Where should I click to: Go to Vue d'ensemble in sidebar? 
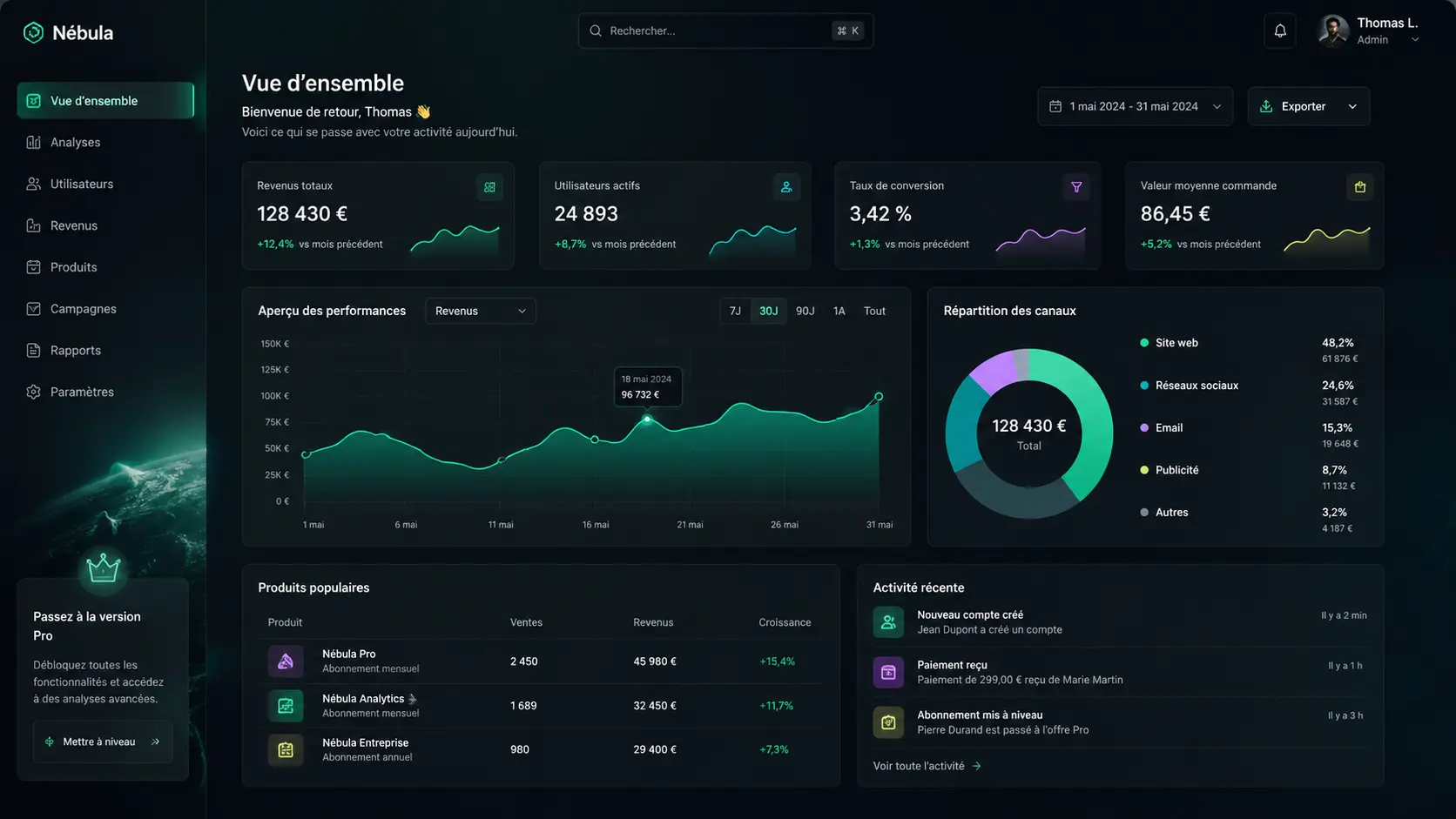pos(105,101)
